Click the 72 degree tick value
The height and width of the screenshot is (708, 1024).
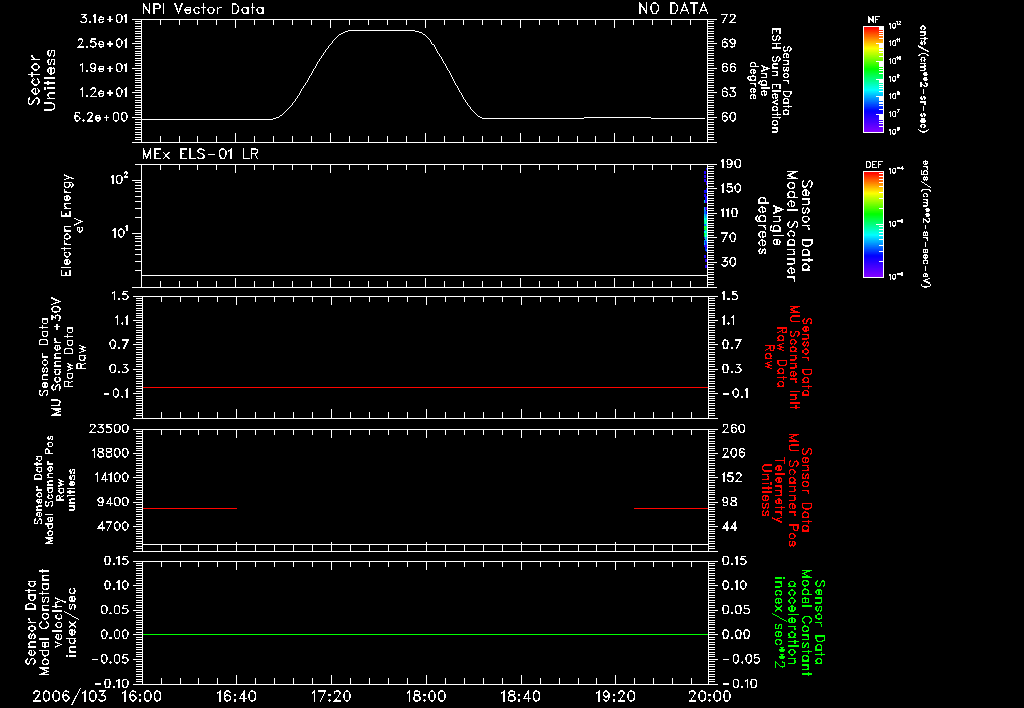[729, 18]
